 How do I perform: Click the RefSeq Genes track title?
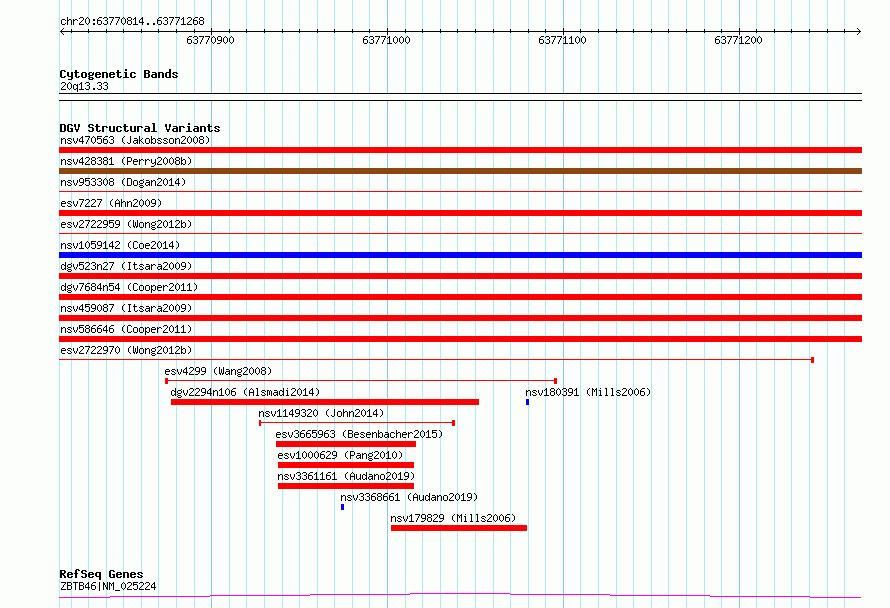point(101,574)
